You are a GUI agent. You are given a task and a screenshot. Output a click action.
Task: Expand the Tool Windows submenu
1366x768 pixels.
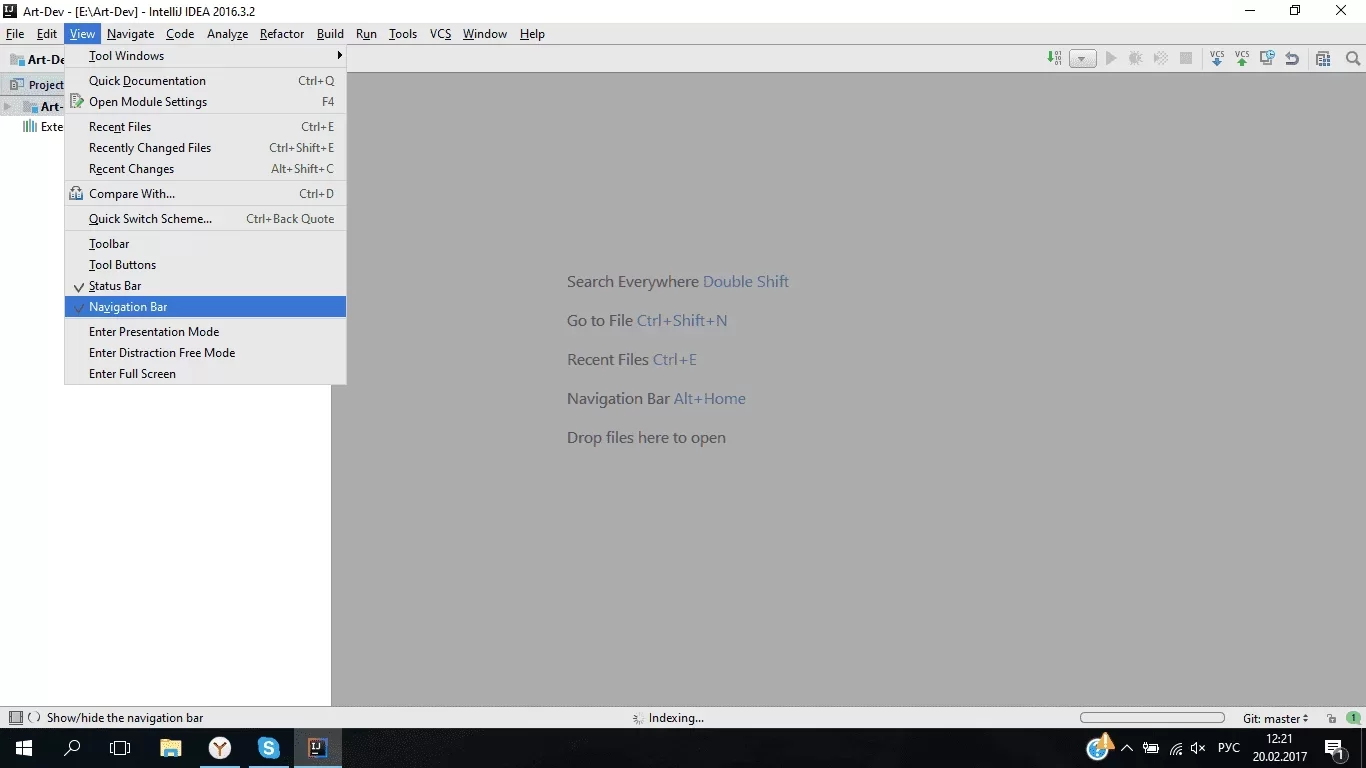tap(205, 56)
